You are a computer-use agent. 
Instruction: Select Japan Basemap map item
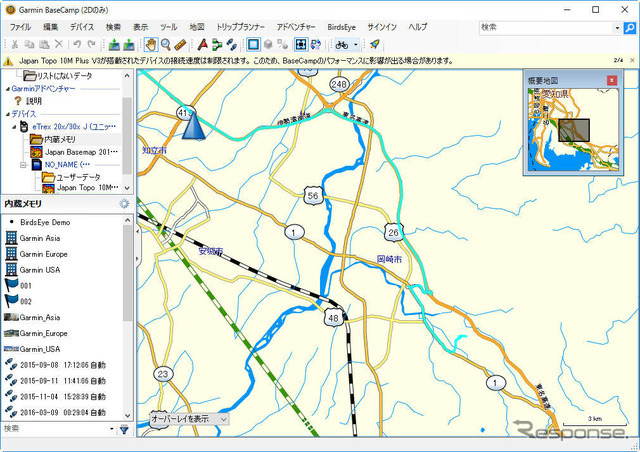coord(74,152)
